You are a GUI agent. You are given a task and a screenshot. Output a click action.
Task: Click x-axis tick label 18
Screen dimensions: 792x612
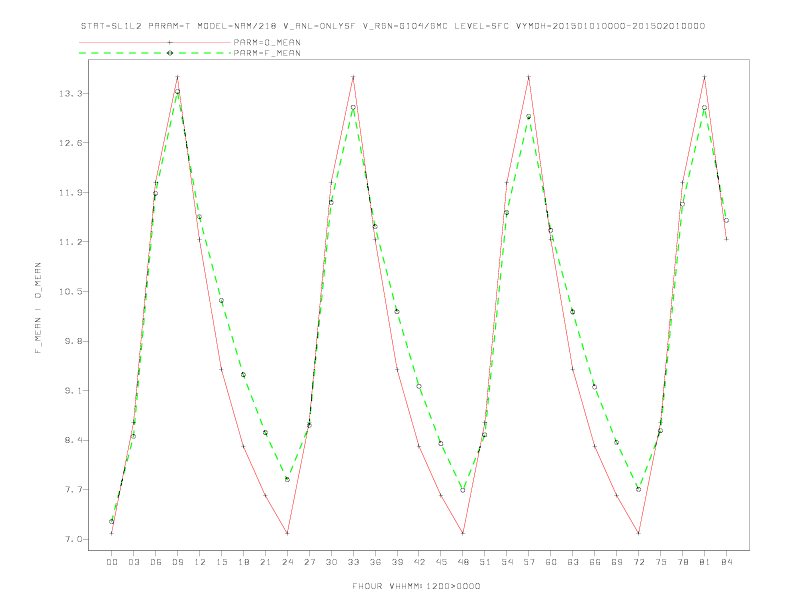[x=243, y=562]
